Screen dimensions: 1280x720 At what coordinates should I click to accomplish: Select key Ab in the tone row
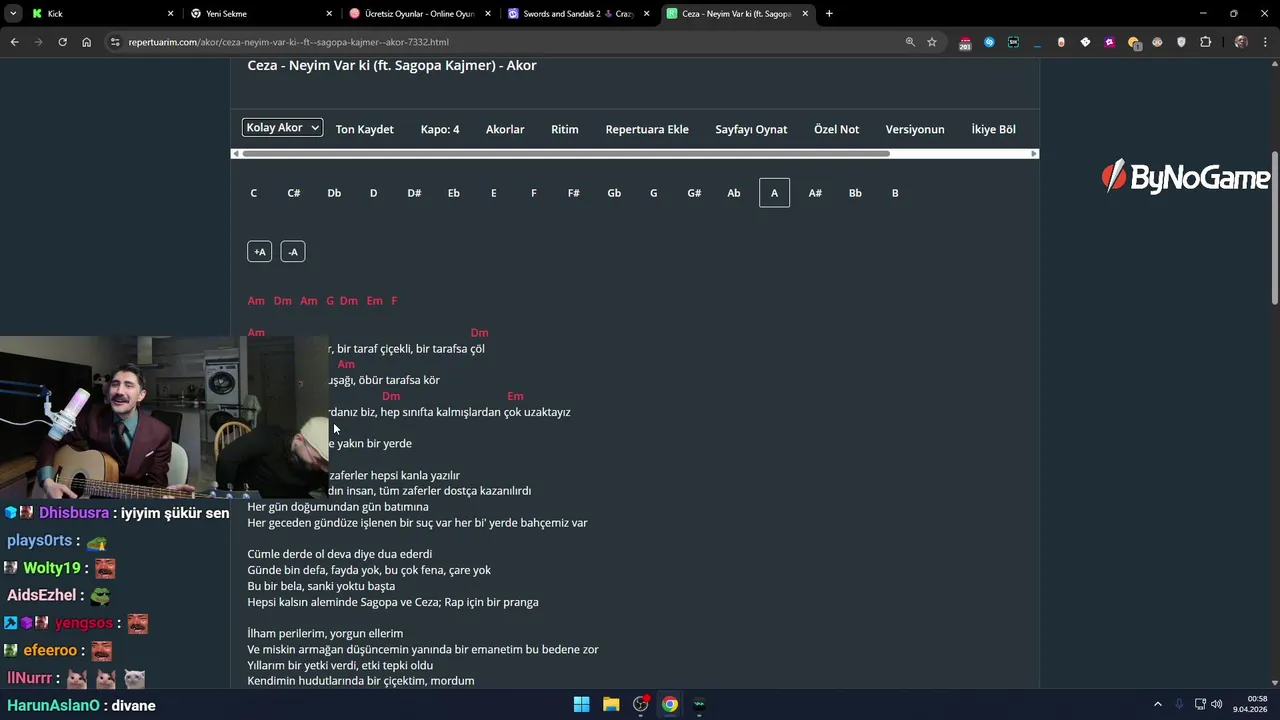click(x=734, y=193)
